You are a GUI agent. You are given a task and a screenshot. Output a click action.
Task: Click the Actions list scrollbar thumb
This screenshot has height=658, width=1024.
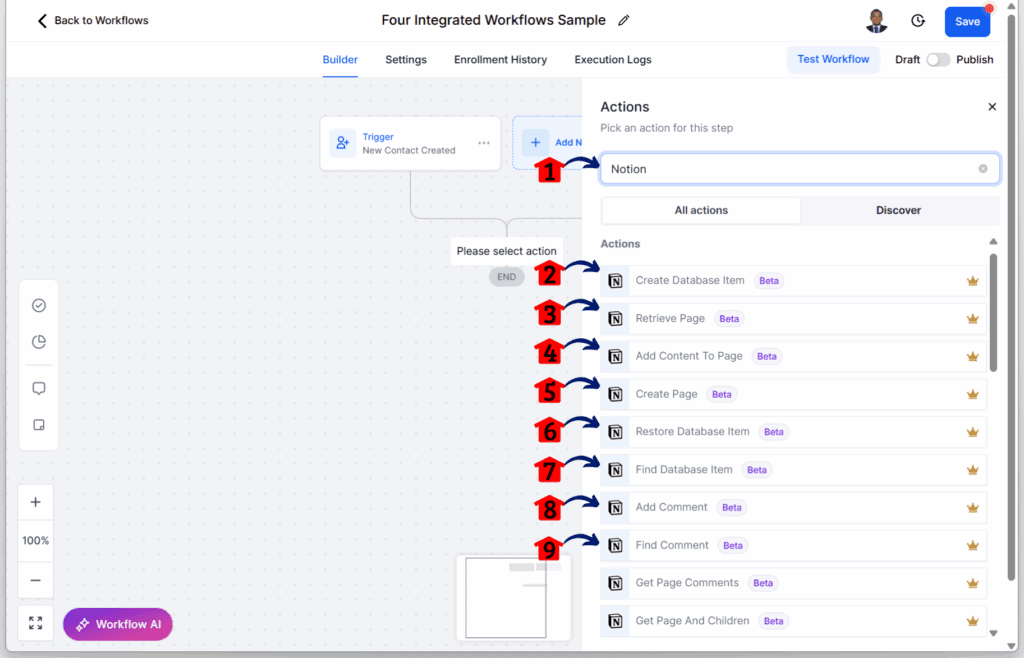[993, 313]
